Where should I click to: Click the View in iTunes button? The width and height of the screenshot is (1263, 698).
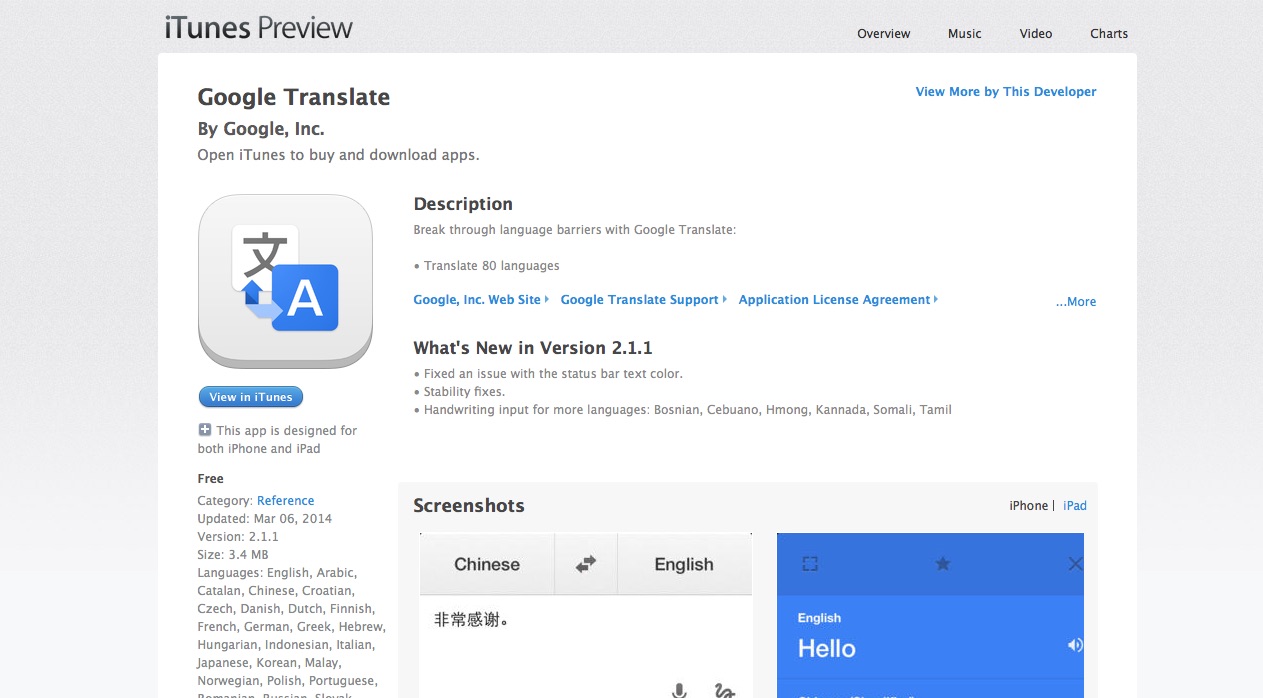(x=251, y=397)
